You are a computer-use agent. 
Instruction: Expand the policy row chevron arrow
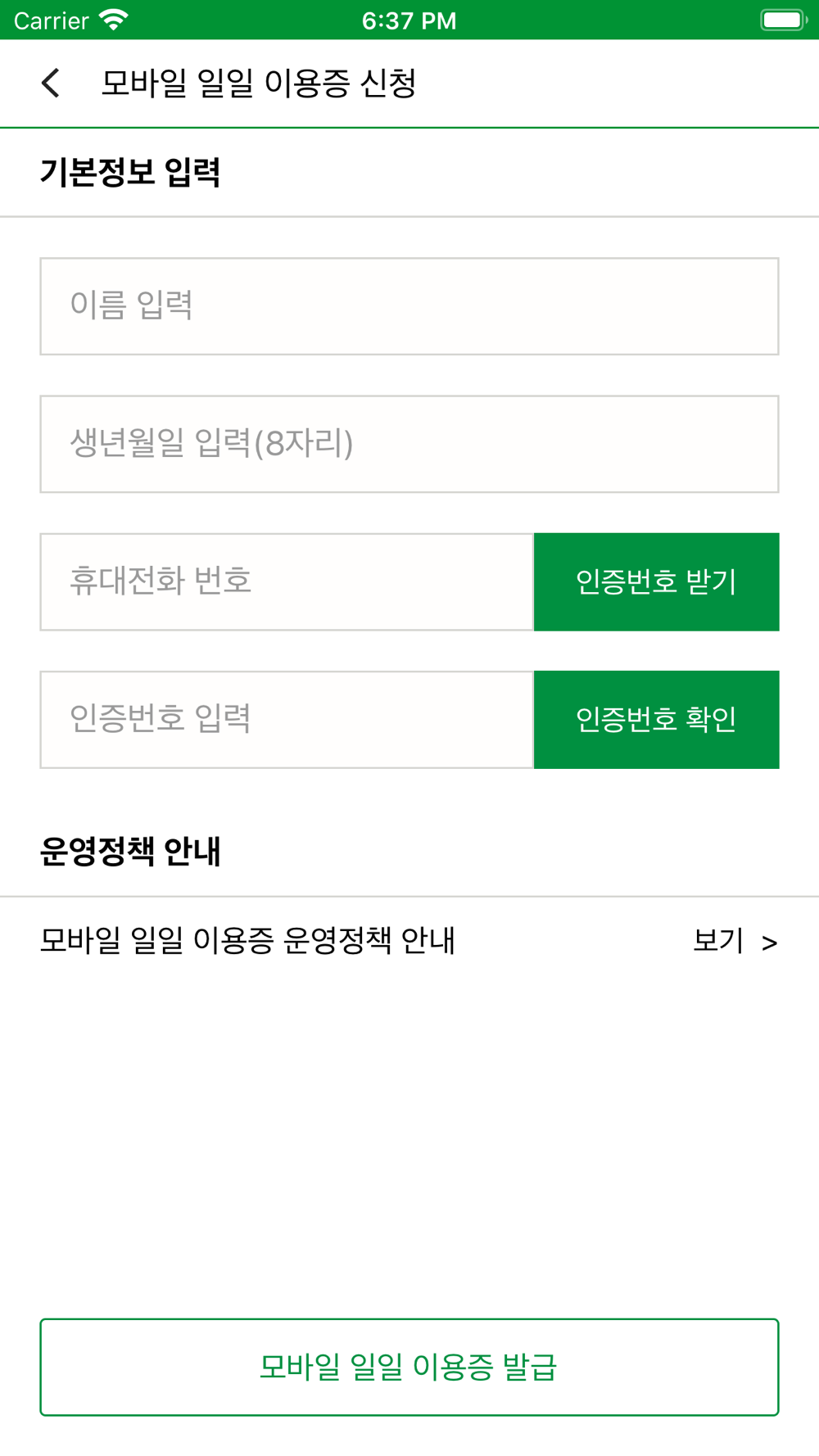(769, 943)
